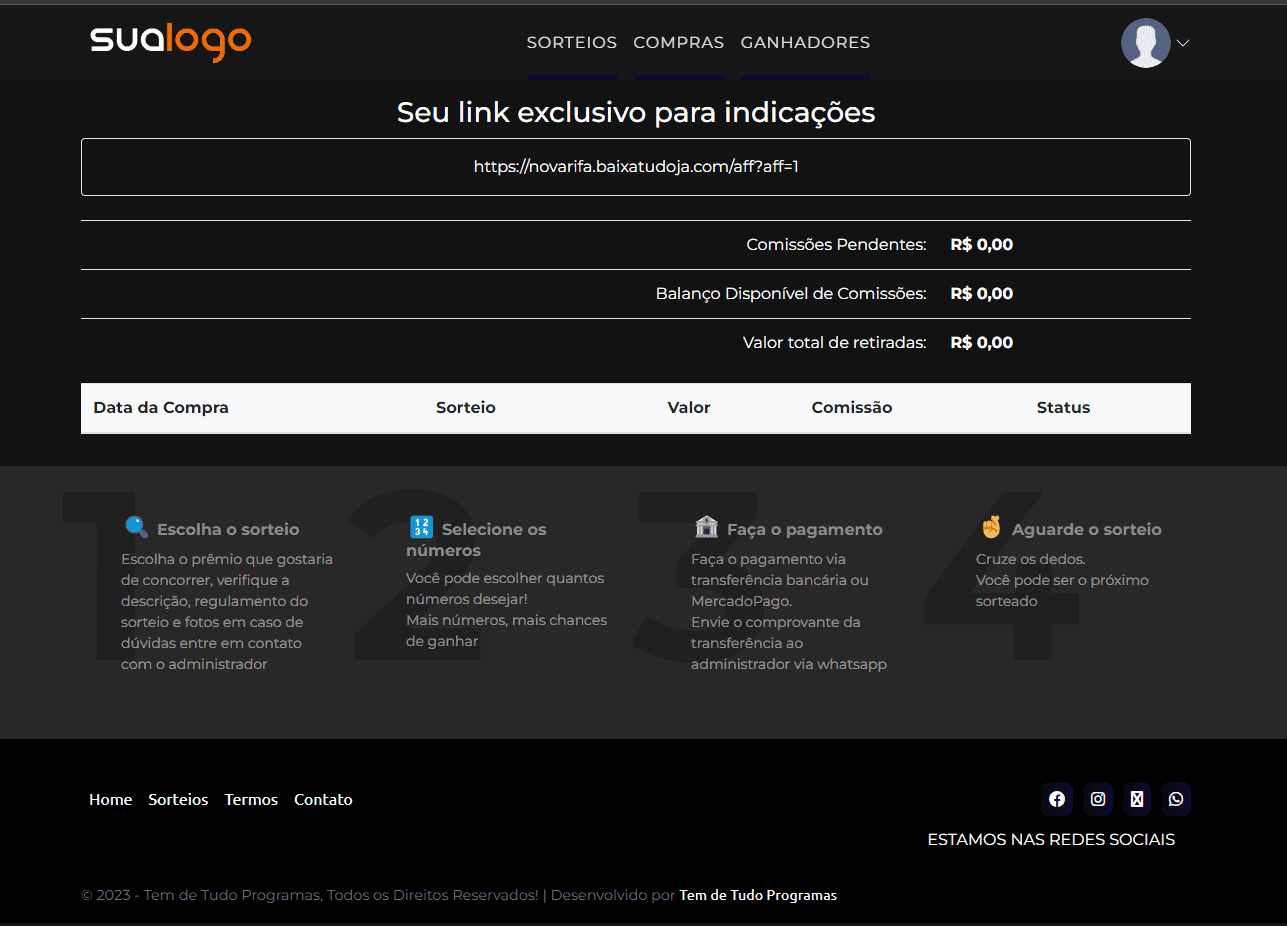Click the broken-image icon between Instagram and WhatsApp
The width and height of the screenshot is (1287, 926).
(1137, 799)
